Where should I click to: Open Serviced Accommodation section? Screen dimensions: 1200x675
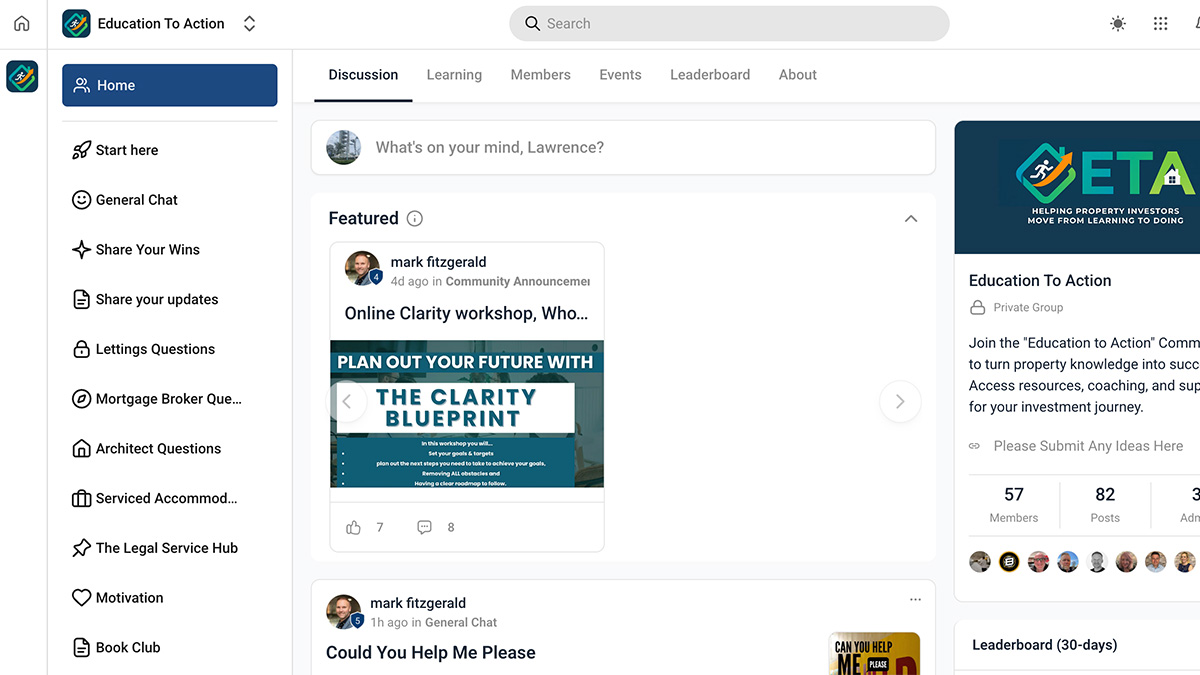(165, 498)
